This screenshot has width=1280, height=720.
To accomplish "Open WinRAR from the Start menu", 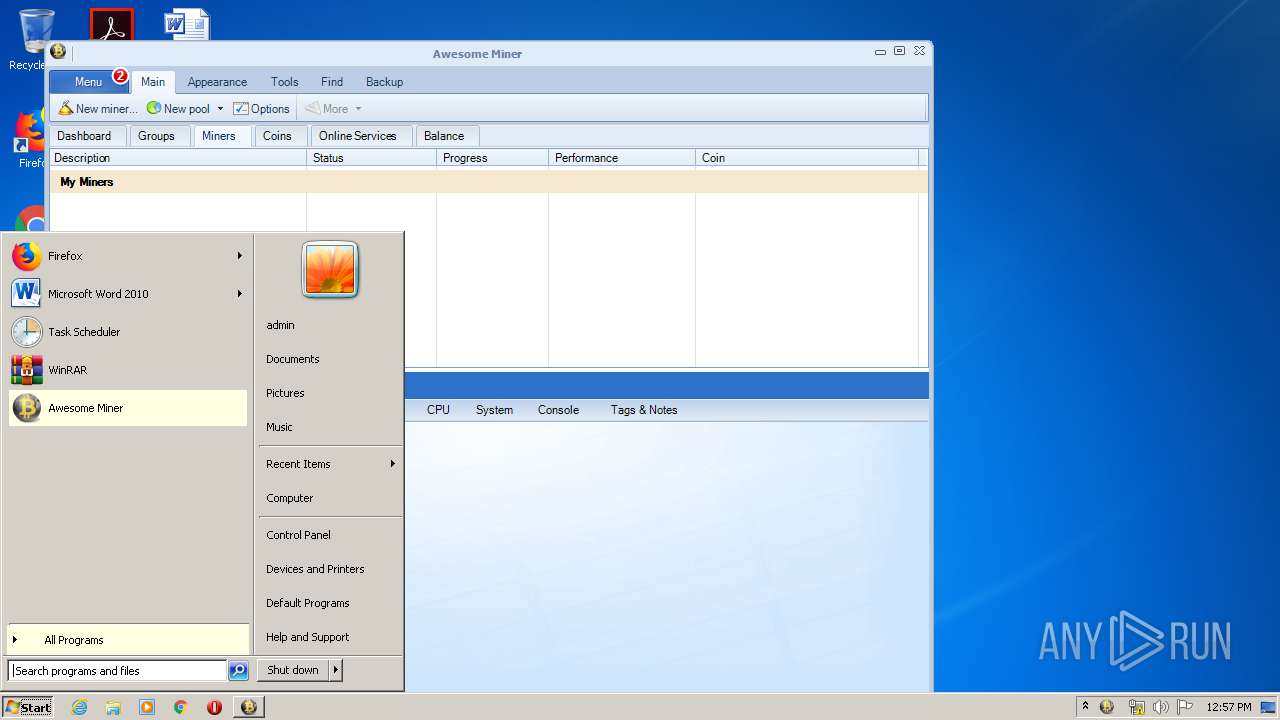I will tap(128, 370).
